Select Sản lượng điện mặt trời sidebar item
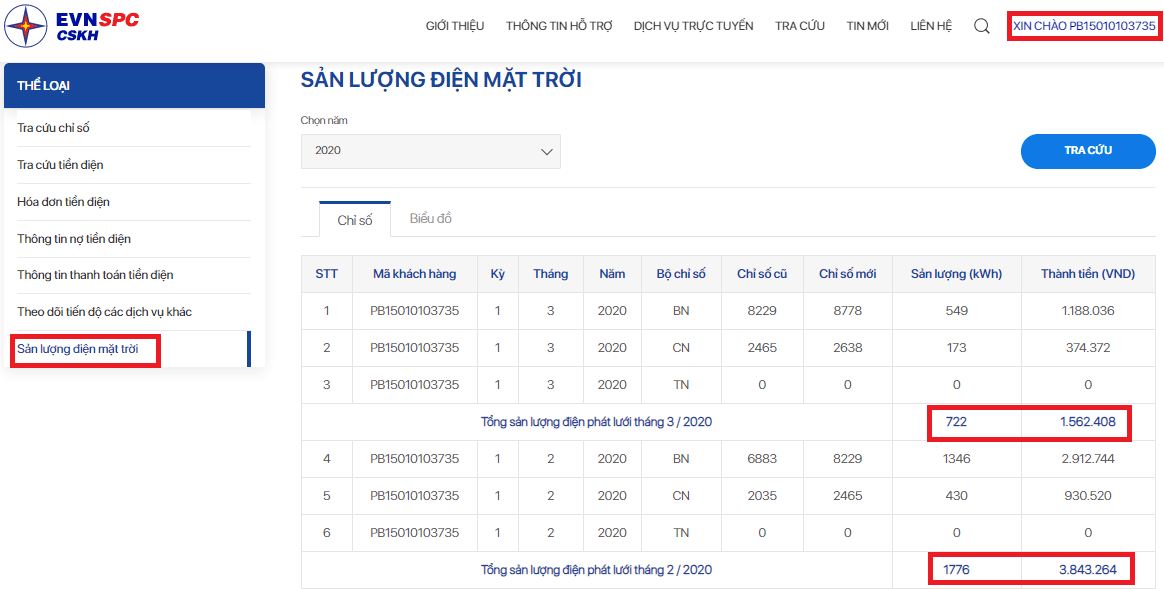 pyautogui.click(x=78, y=349)
